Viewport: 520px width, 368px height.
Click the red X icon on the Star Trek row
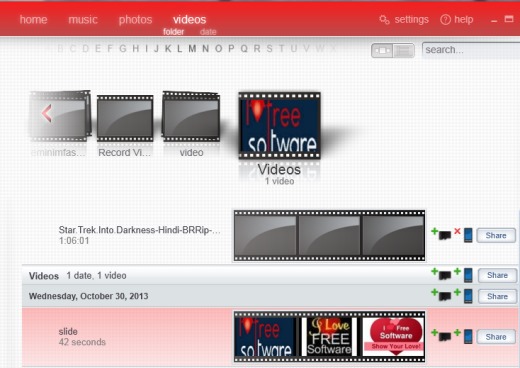(x=457, y=231)
